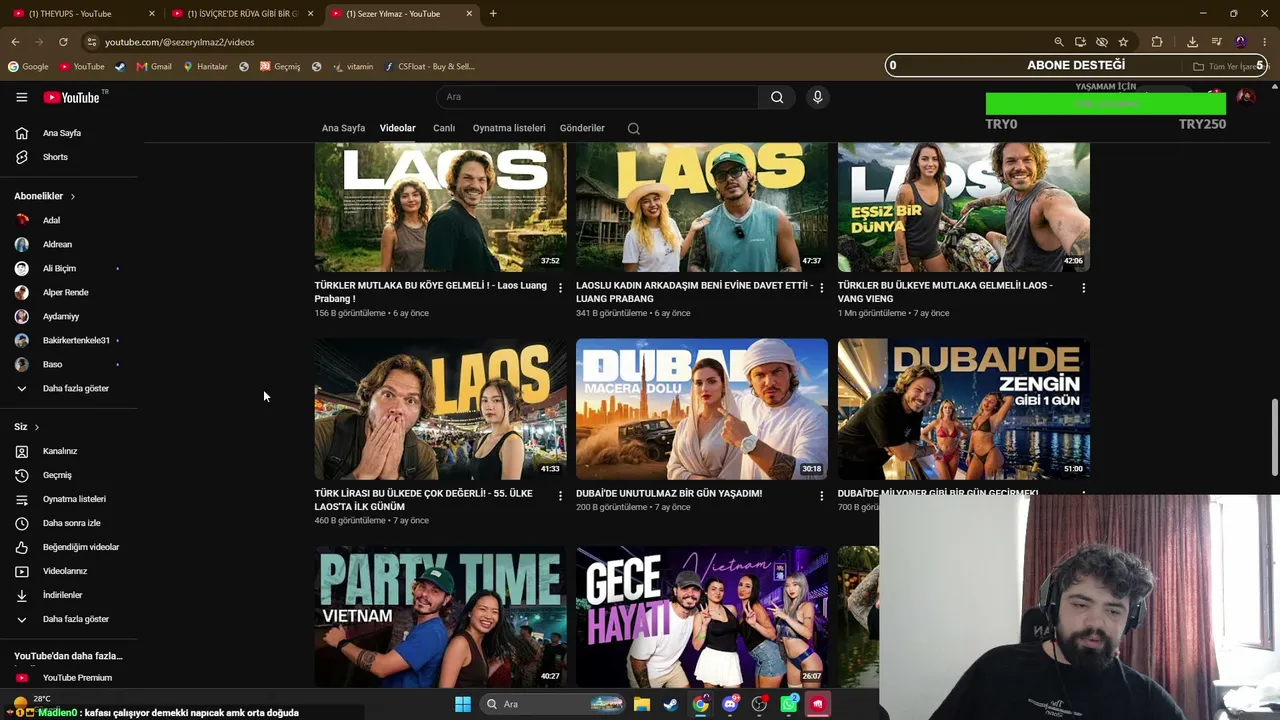
Task: Open the DUBAI Macera Dolu video thumbnail
Action: coord(702,409)
